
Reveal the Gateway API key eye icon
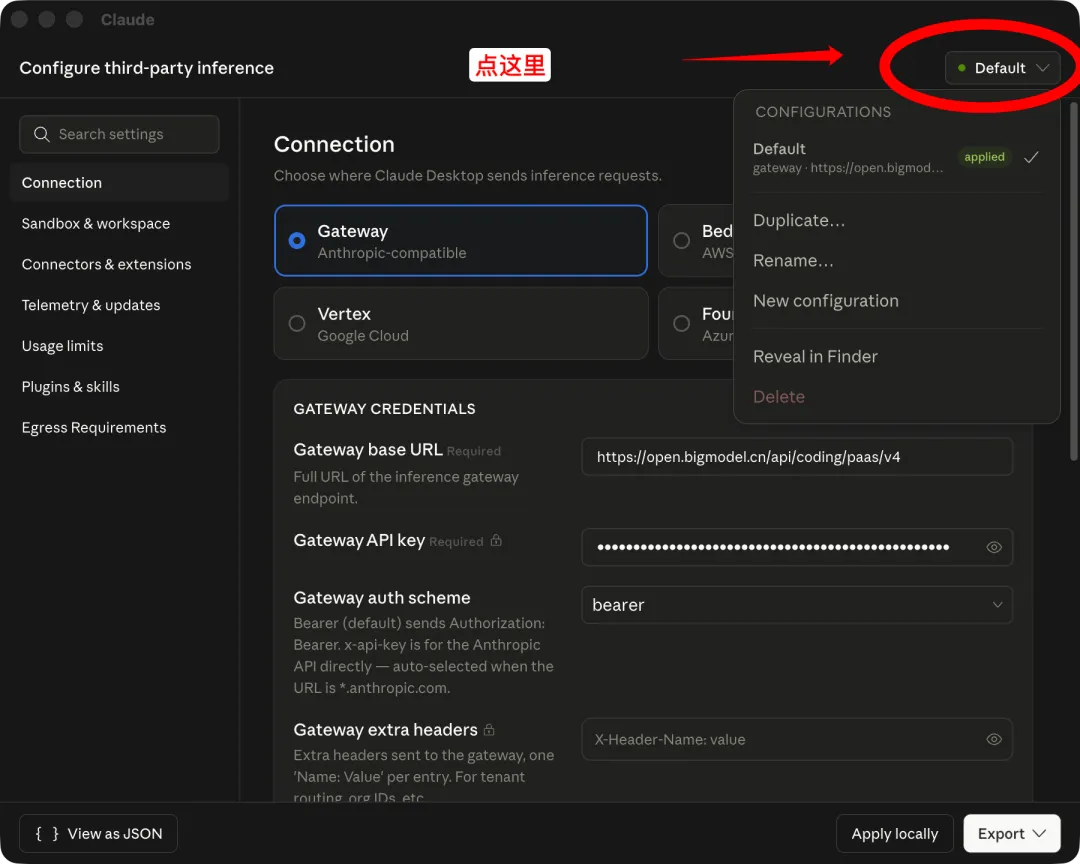tap(993, 547)
